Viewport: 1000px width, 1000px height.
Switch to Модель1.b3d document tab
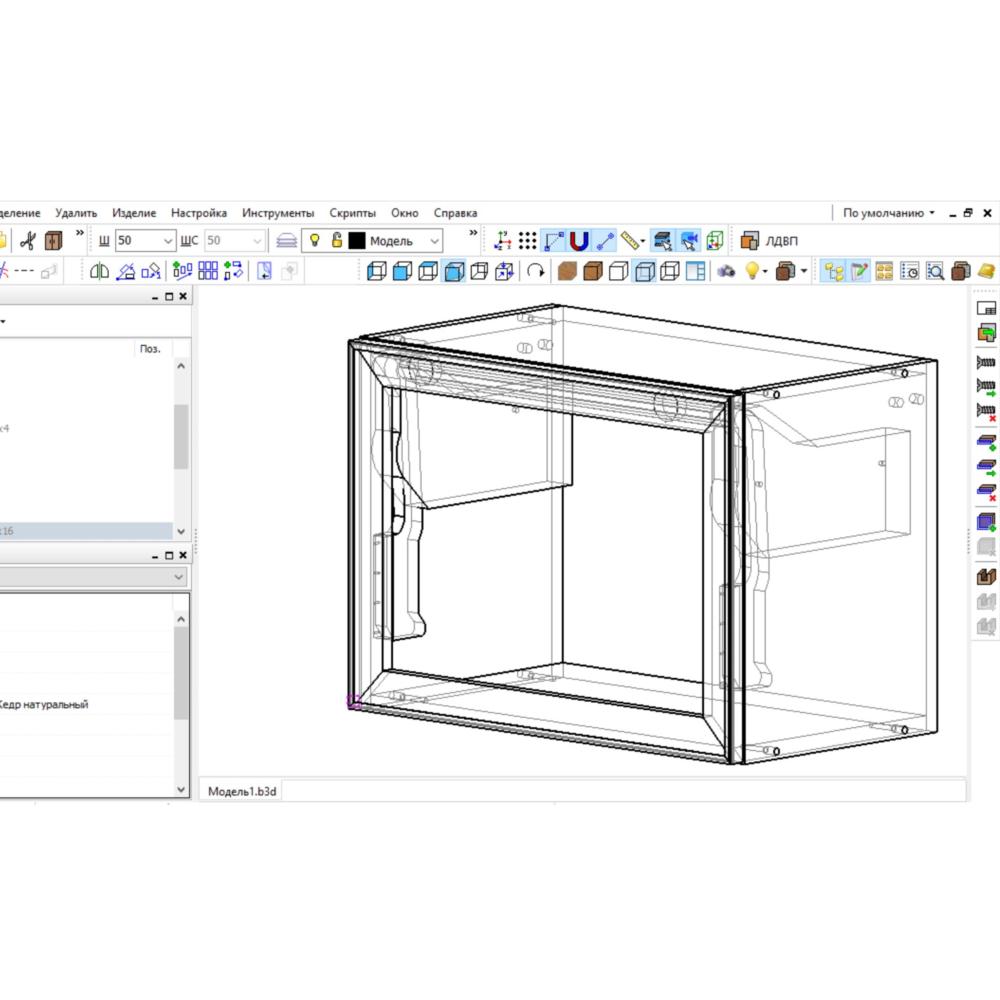pos(242,791)
